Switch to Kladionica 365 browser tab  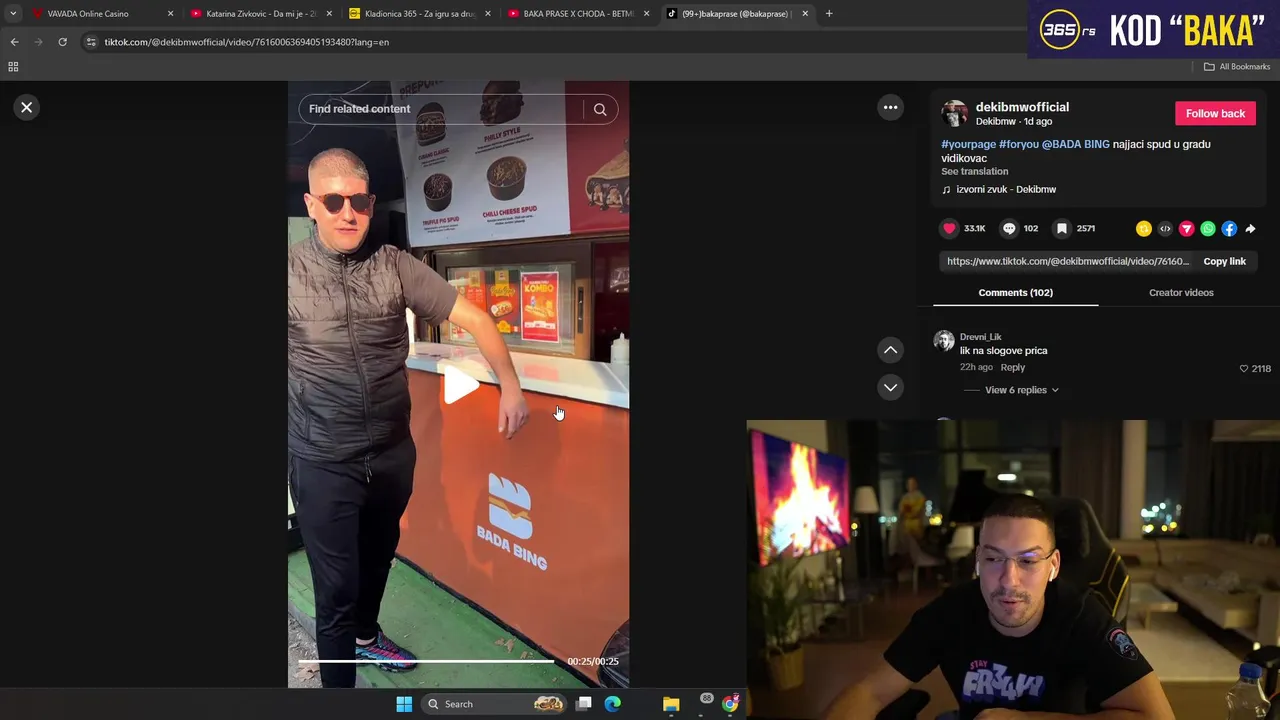click(x=419, y=14)
